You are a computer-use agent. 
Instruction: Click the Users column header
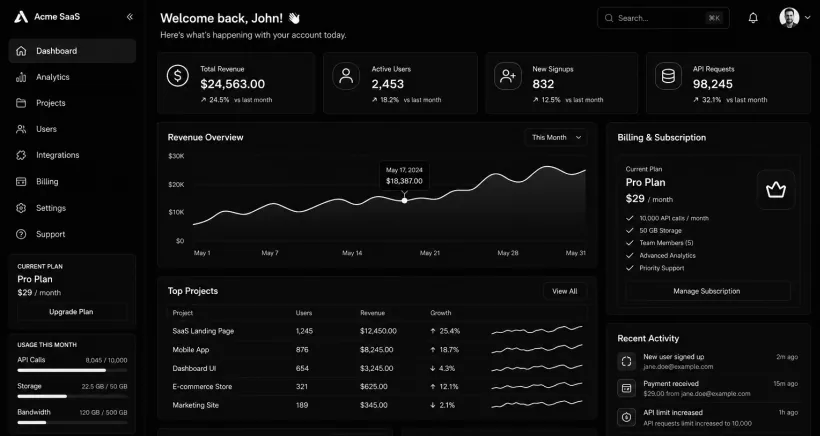[304, 313]
